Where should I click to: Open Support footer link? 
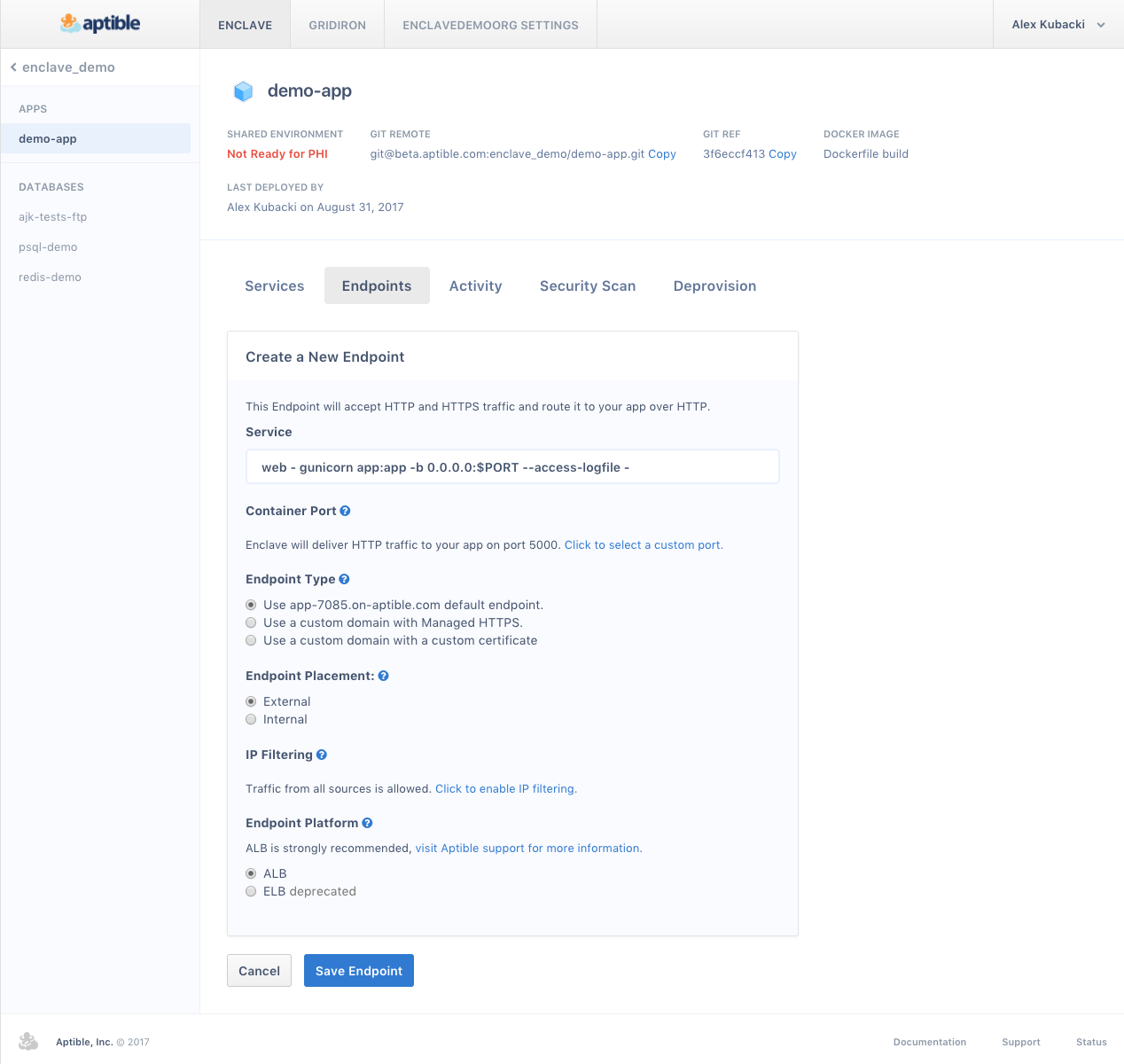[x=1021, y=1042]
